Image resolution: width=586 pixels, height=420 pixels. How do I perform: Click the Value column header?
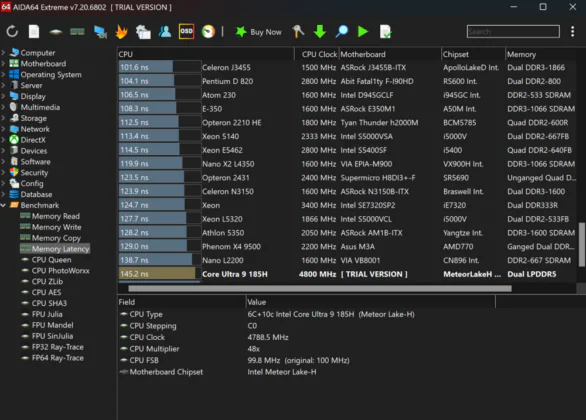point(371,302)
